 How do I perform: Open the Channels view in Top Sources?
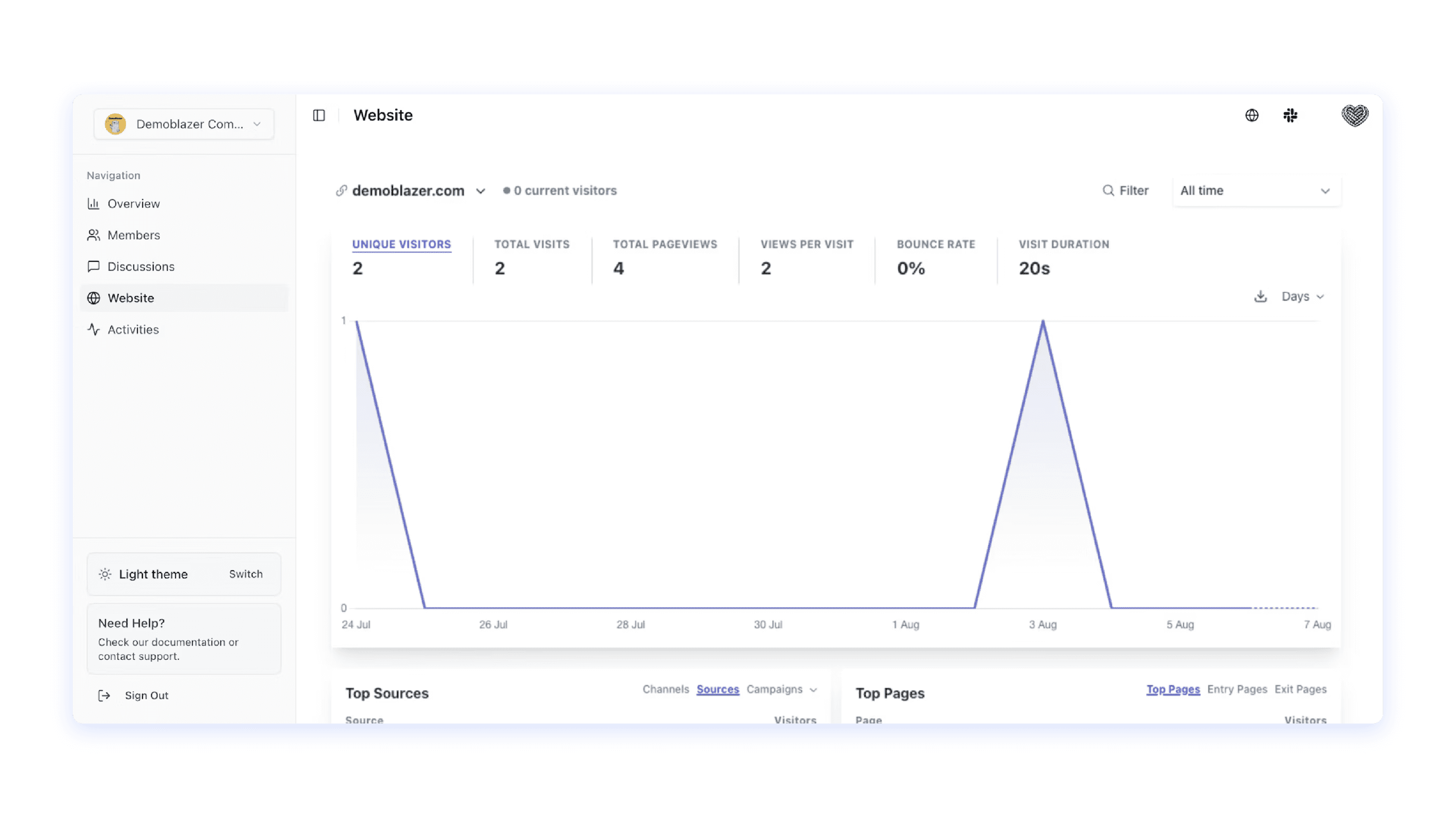[x=665, y=689]
